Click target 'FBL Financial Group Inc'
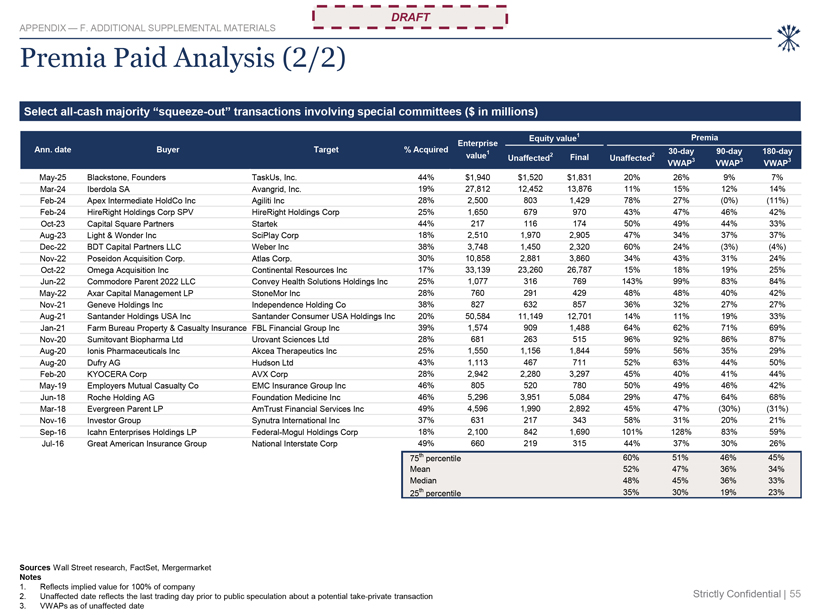Image resolution: width=820 pixels, height=615 pixels. pos(295,328)
